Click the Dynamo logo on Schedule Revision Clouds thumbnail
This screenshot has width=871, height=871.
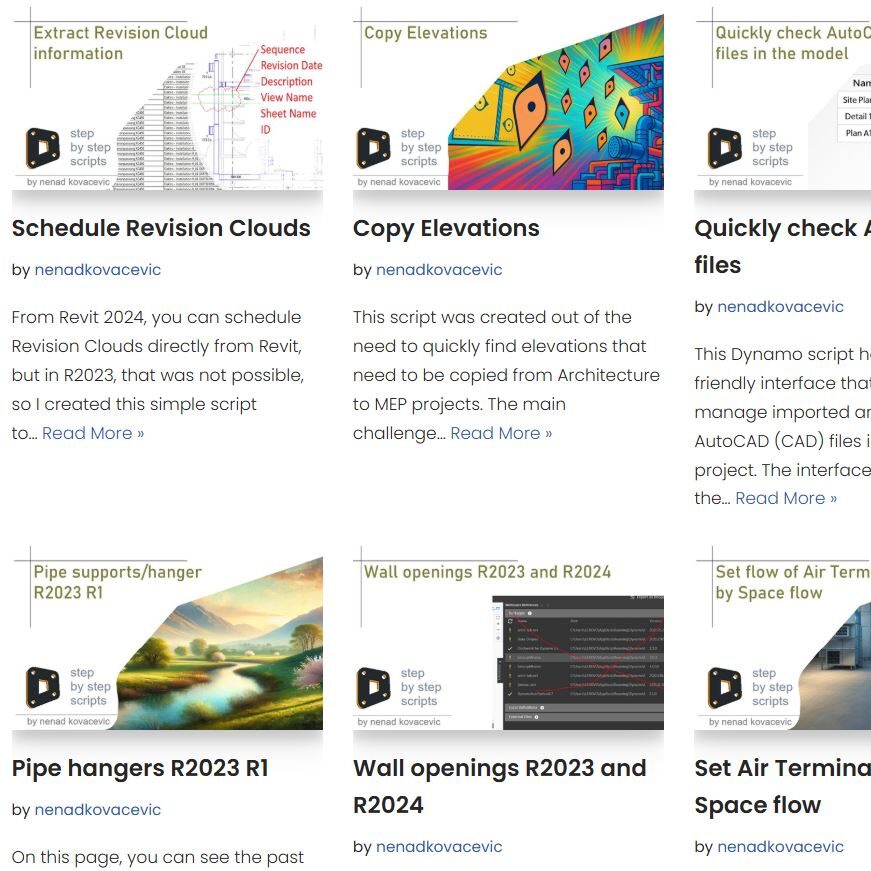point(42,148)
